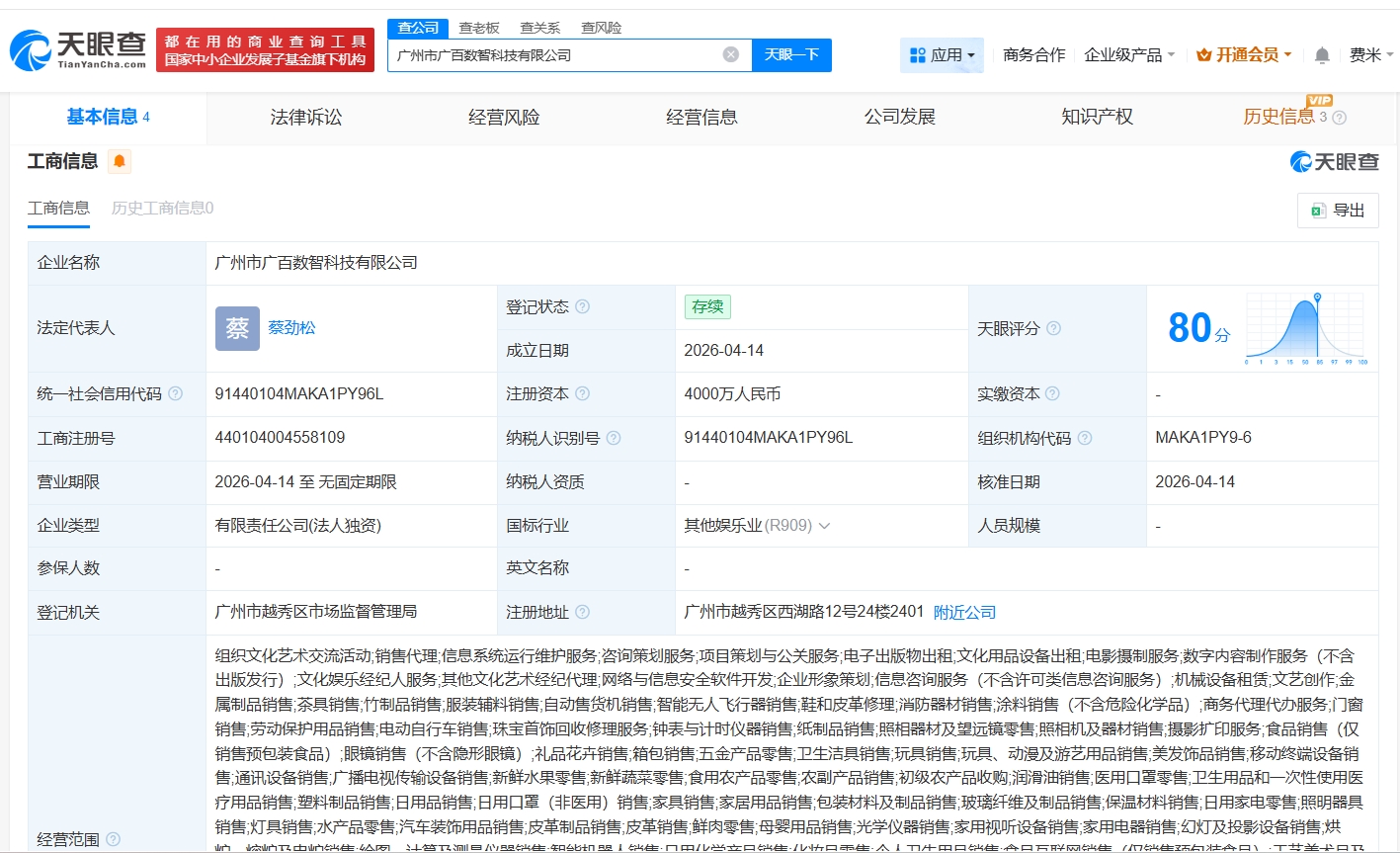The height and width of the screenshot is (853, 1400).
Task: Click help icon next to 登记状态
Action: click(583, 306)
